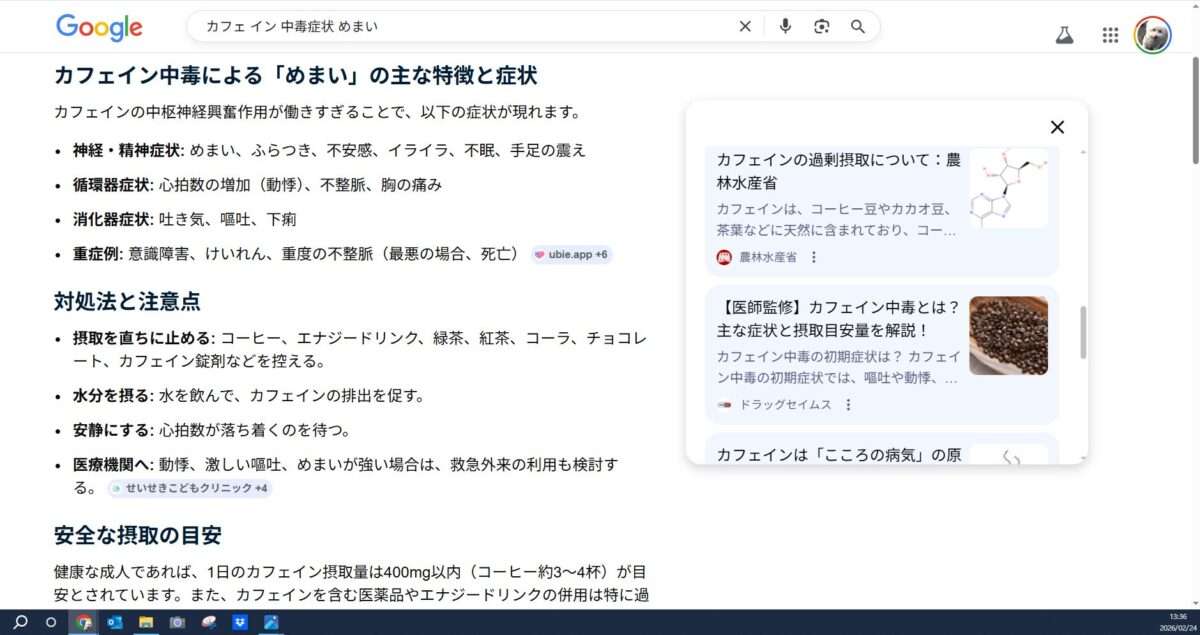
Task: Submit search with the magnifier icon
Action: 858,27
